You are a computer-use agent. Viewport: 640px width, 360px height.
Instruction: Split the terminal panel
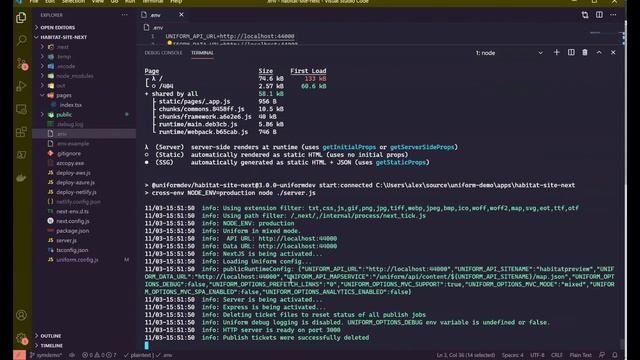571,53
